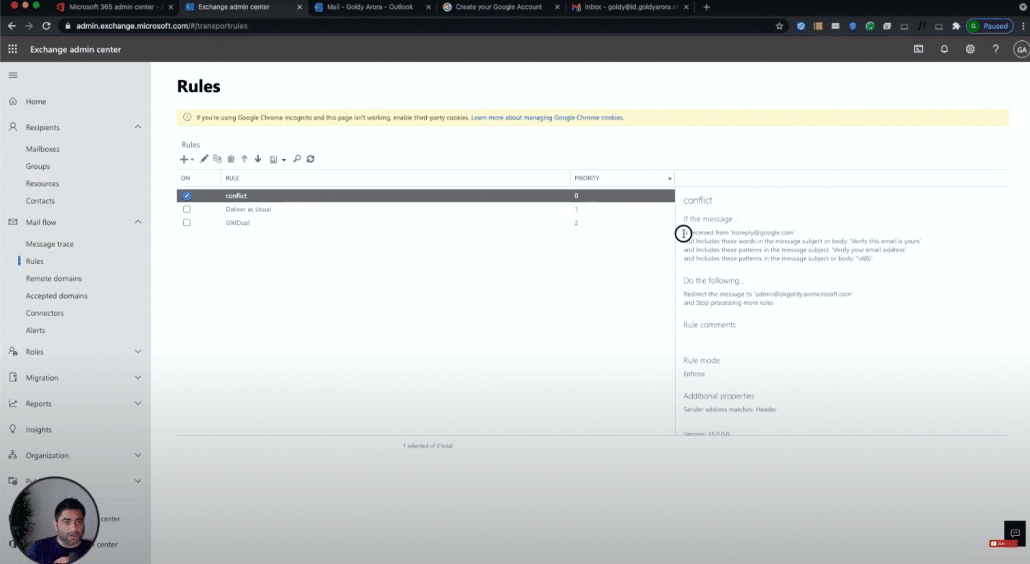Image resolution: width=1030 pixels, height=564 pixels.
Task: Add a new rule with plus icon
Action: point(184,160)
